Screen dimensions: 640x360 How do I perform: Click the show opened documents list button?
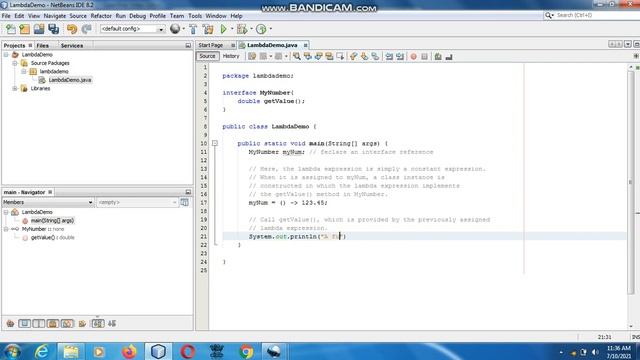pyautogui.click(x=628, y=44)
